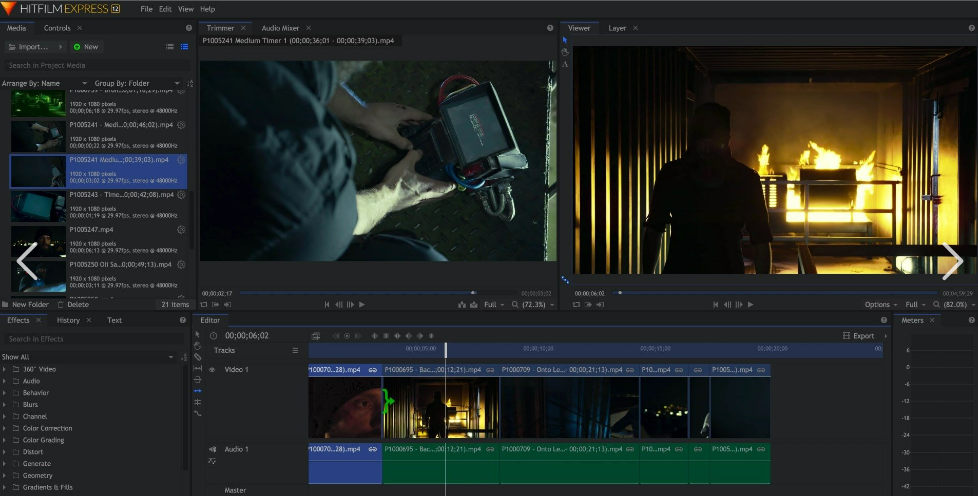Switch Media panel to compact list view

click(x=170, y=47)
